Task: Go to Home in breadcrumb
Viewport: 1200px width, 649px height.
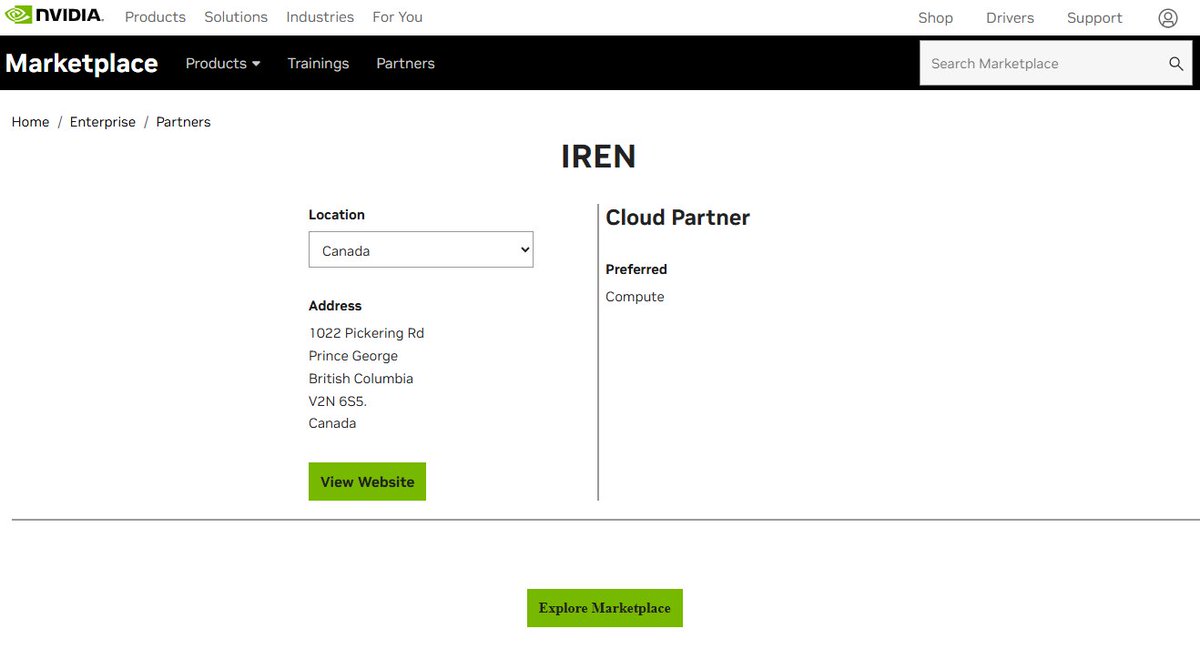Action: coord(30,122)
